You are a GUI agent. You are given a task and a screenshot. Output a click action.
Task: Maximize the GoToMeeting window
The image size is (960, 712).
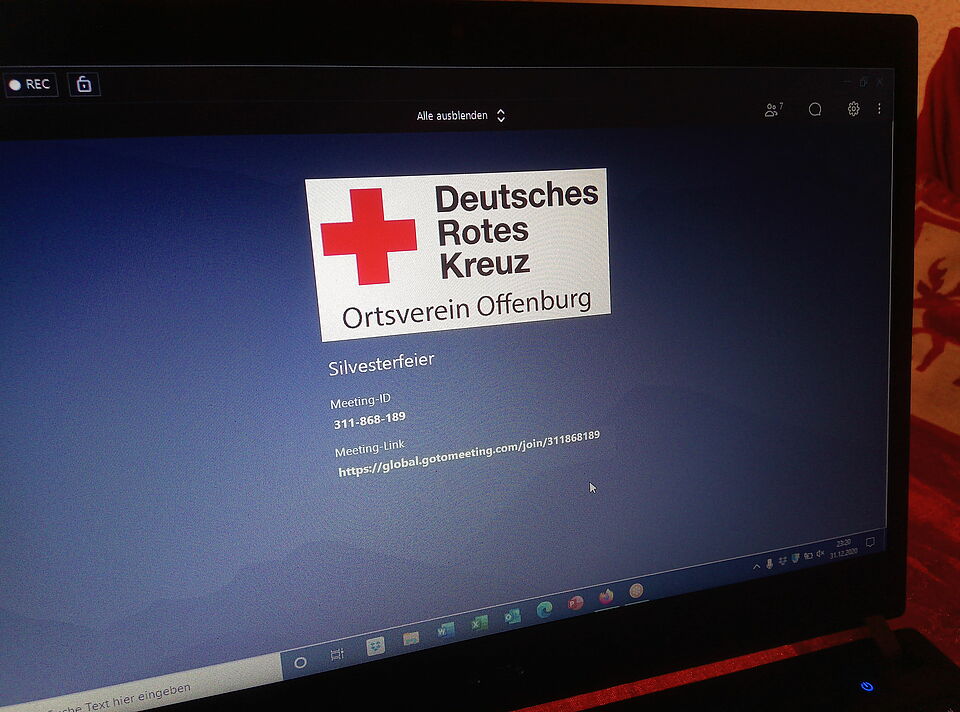pyautogui.click(x=863, y=81)
